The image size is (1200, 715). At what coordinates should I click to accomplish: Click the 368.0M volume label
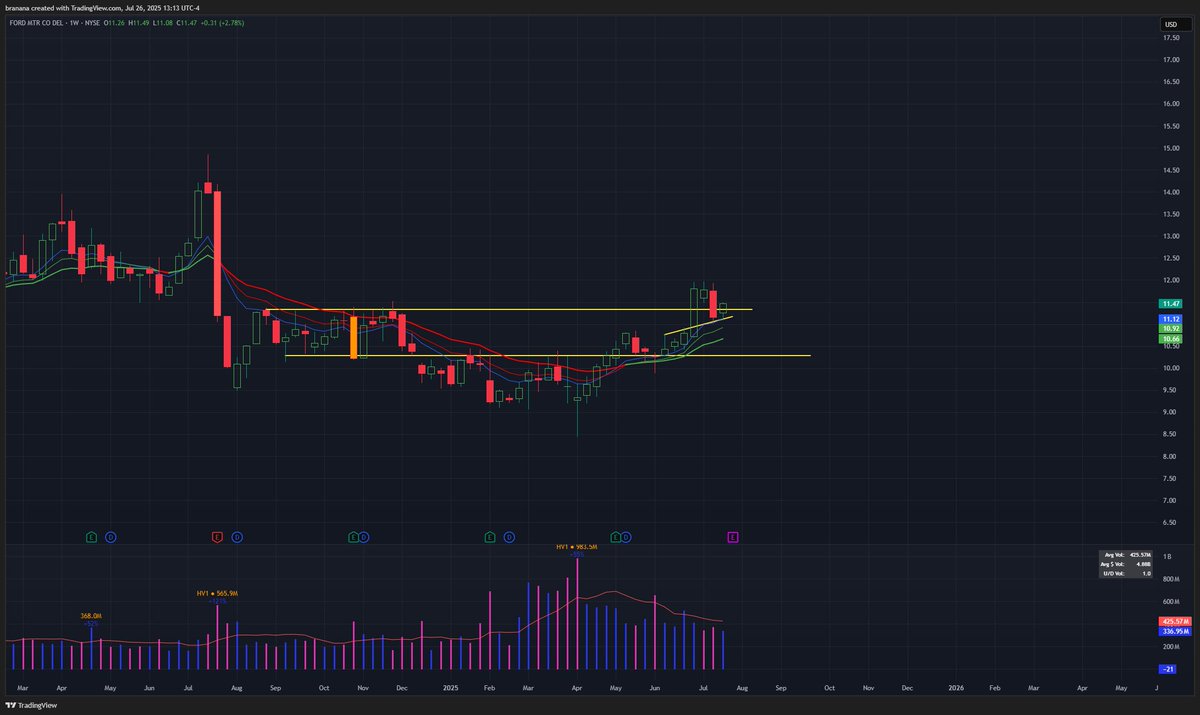pyautogui.click(x=91, y=616)
